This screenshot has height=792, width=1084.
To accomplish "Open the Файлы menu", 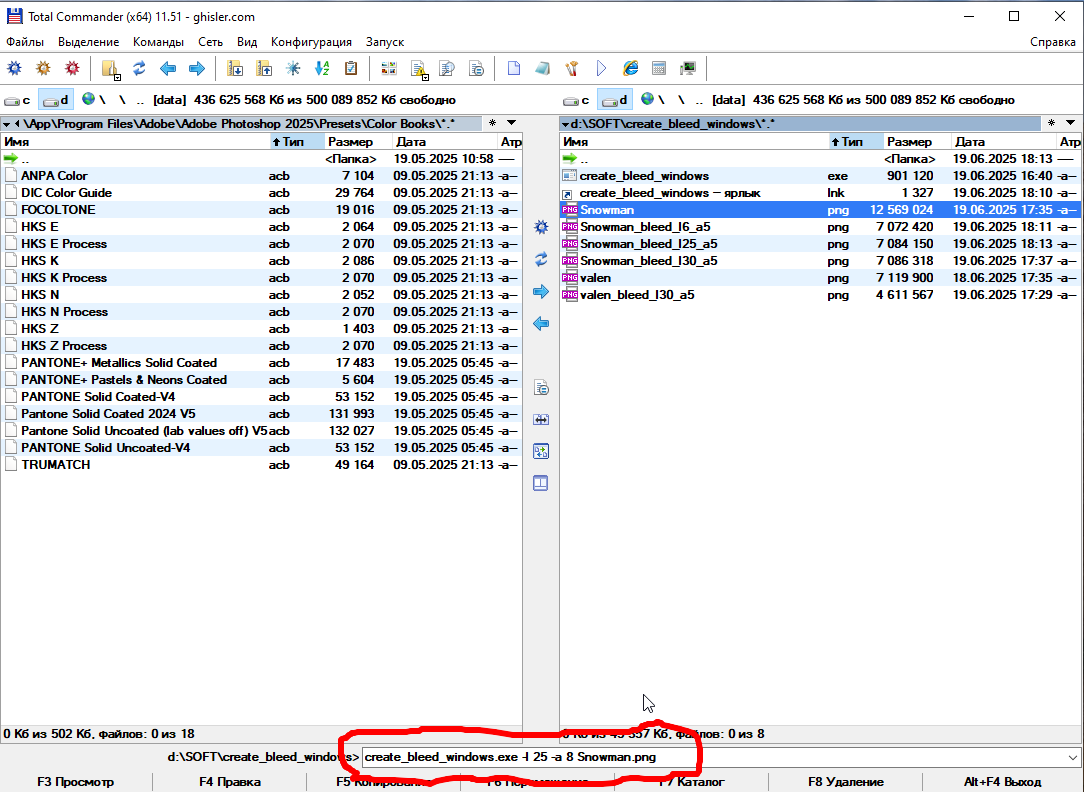I will 25,42.
